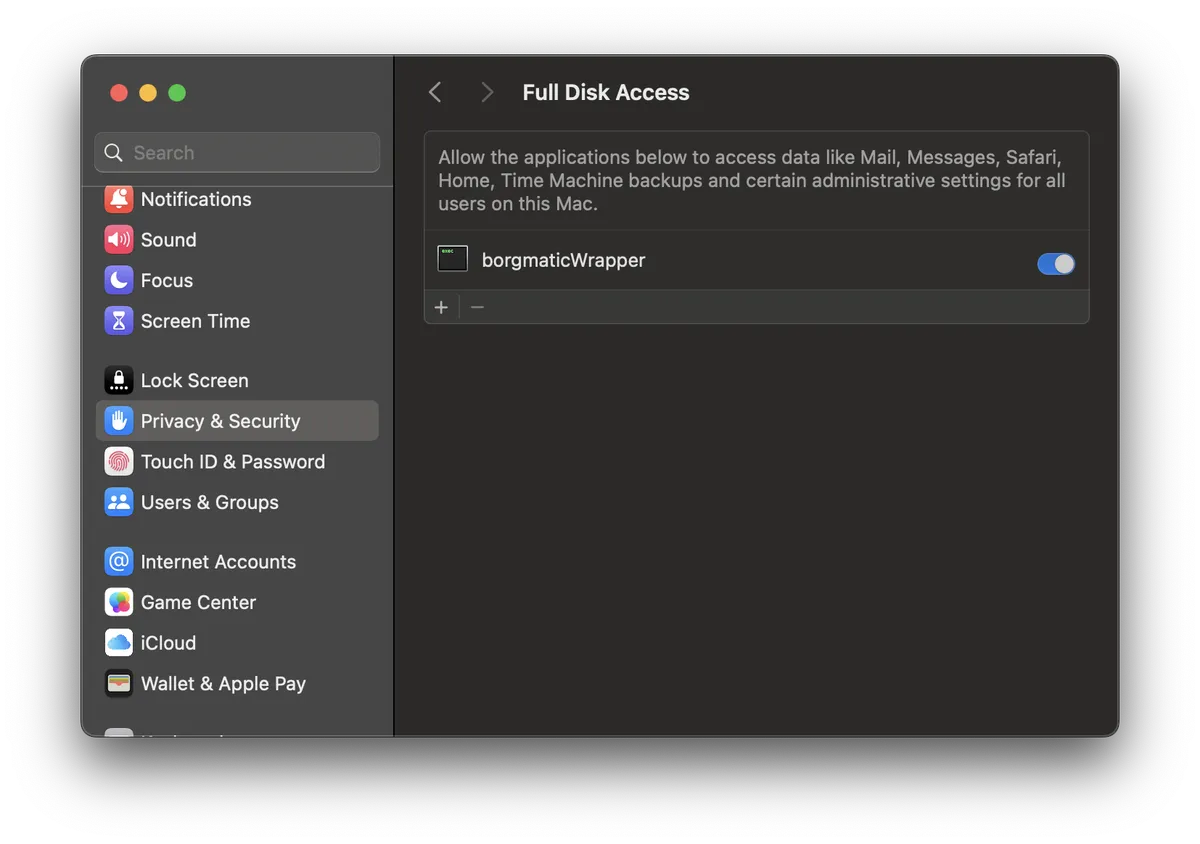Screen dimensions: 1200x844
Task: Select the borgmaticWrapper row name
Action: pyautogui.click(x=564, y=260)
